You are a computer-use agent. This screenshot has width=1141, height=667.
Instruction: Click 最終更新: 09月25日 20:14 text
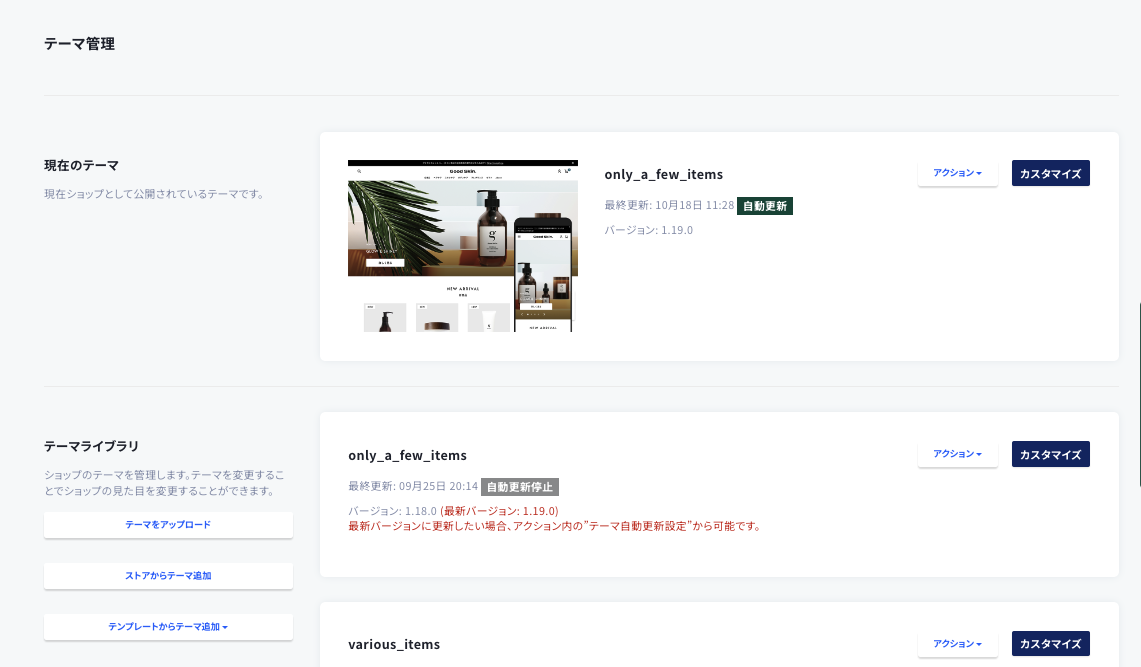413,486
